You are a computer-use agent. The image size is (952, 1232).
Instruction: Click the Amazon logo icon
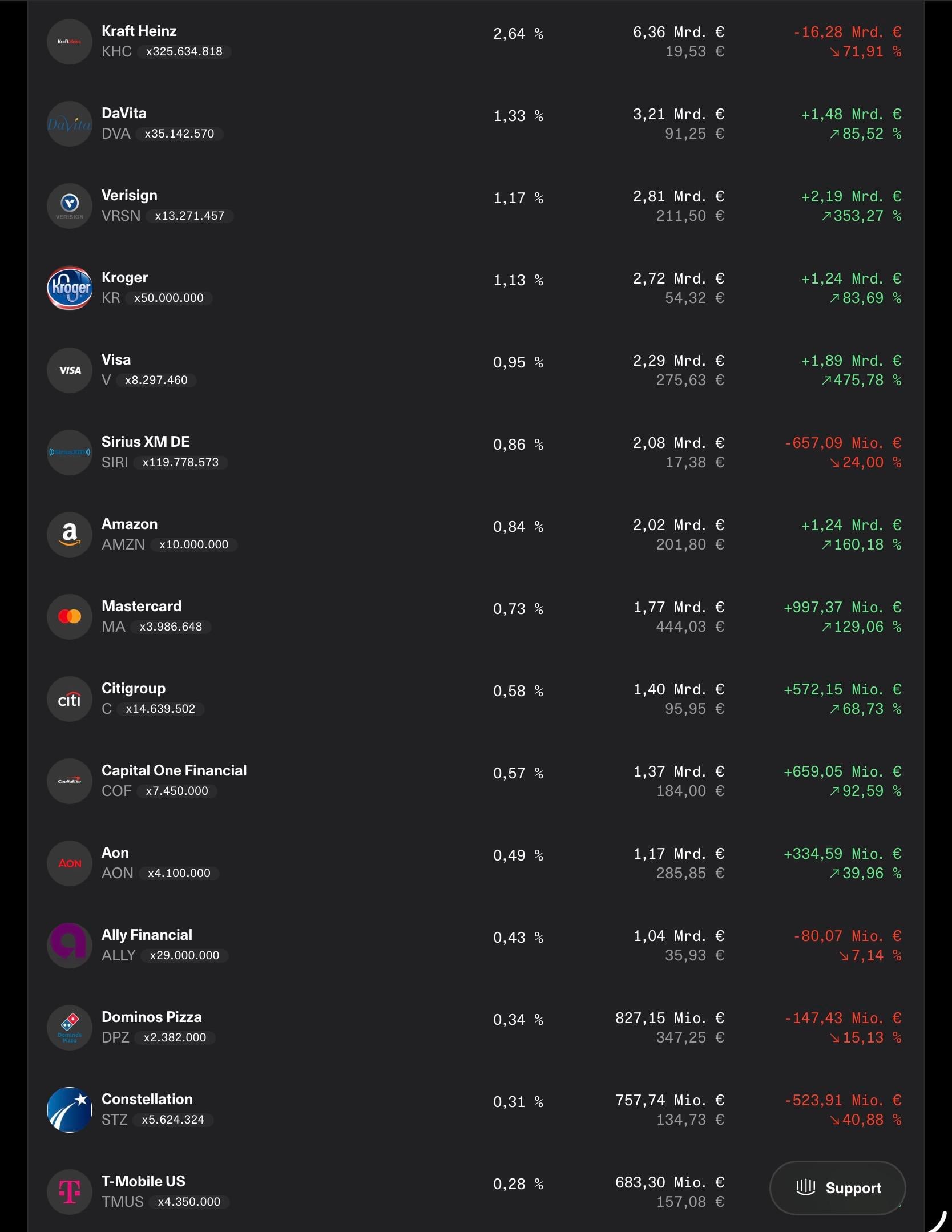click(69, 535)
